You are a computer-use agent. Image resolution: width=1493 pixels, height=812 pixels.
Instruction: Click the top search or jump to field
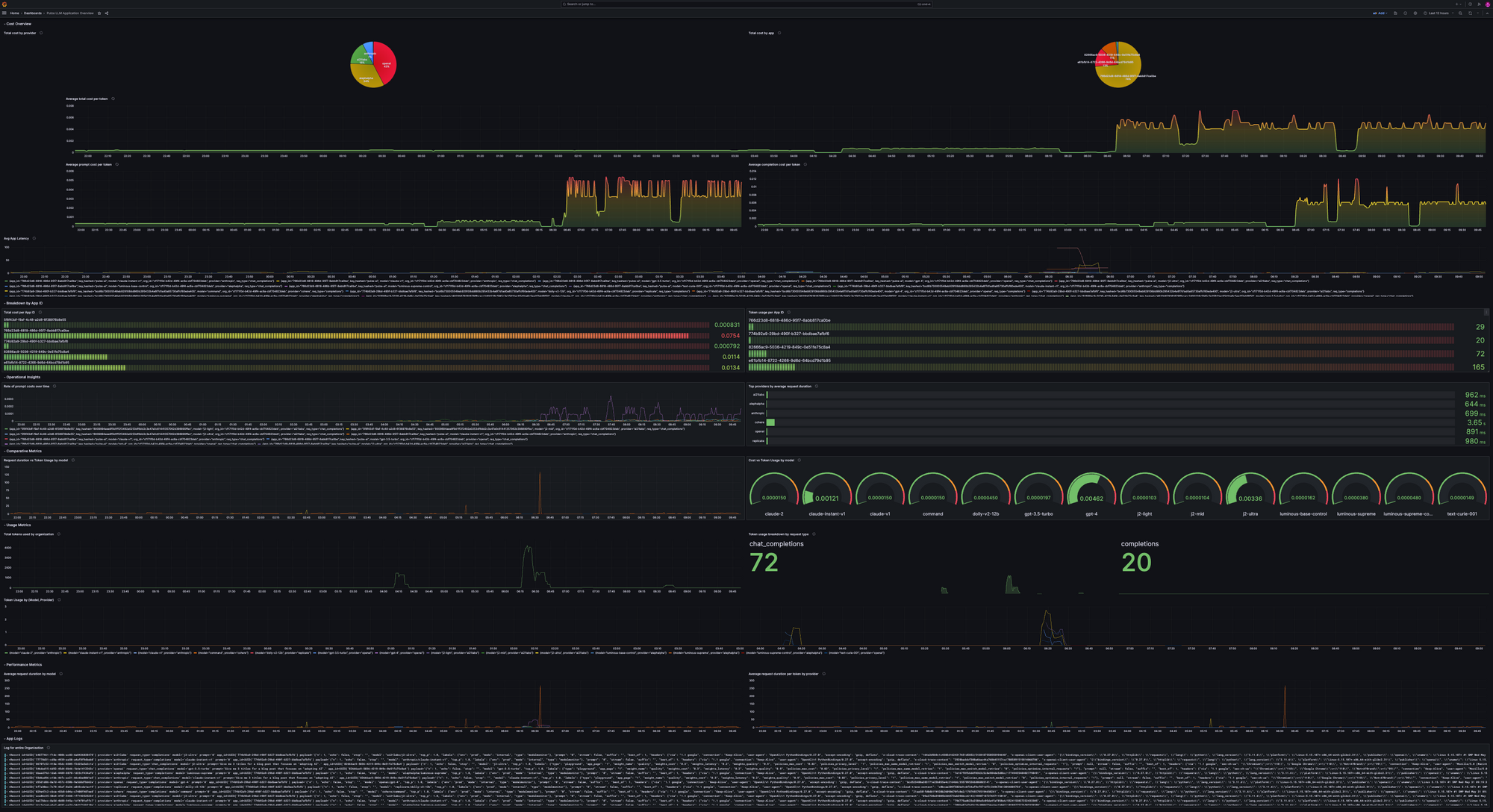[x=746, y=4]
